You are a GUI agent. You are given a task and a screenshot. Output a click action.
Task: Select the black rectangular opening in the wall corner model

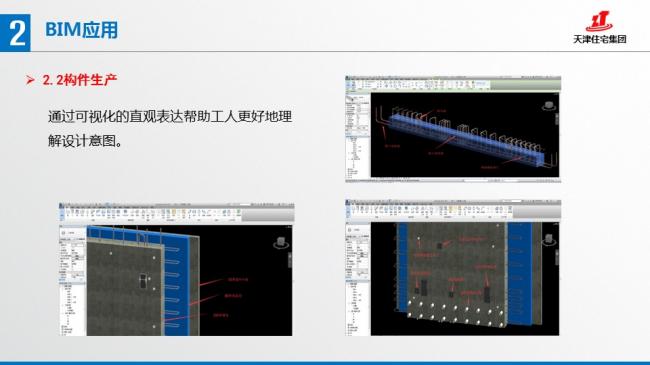tap(143, 281)
